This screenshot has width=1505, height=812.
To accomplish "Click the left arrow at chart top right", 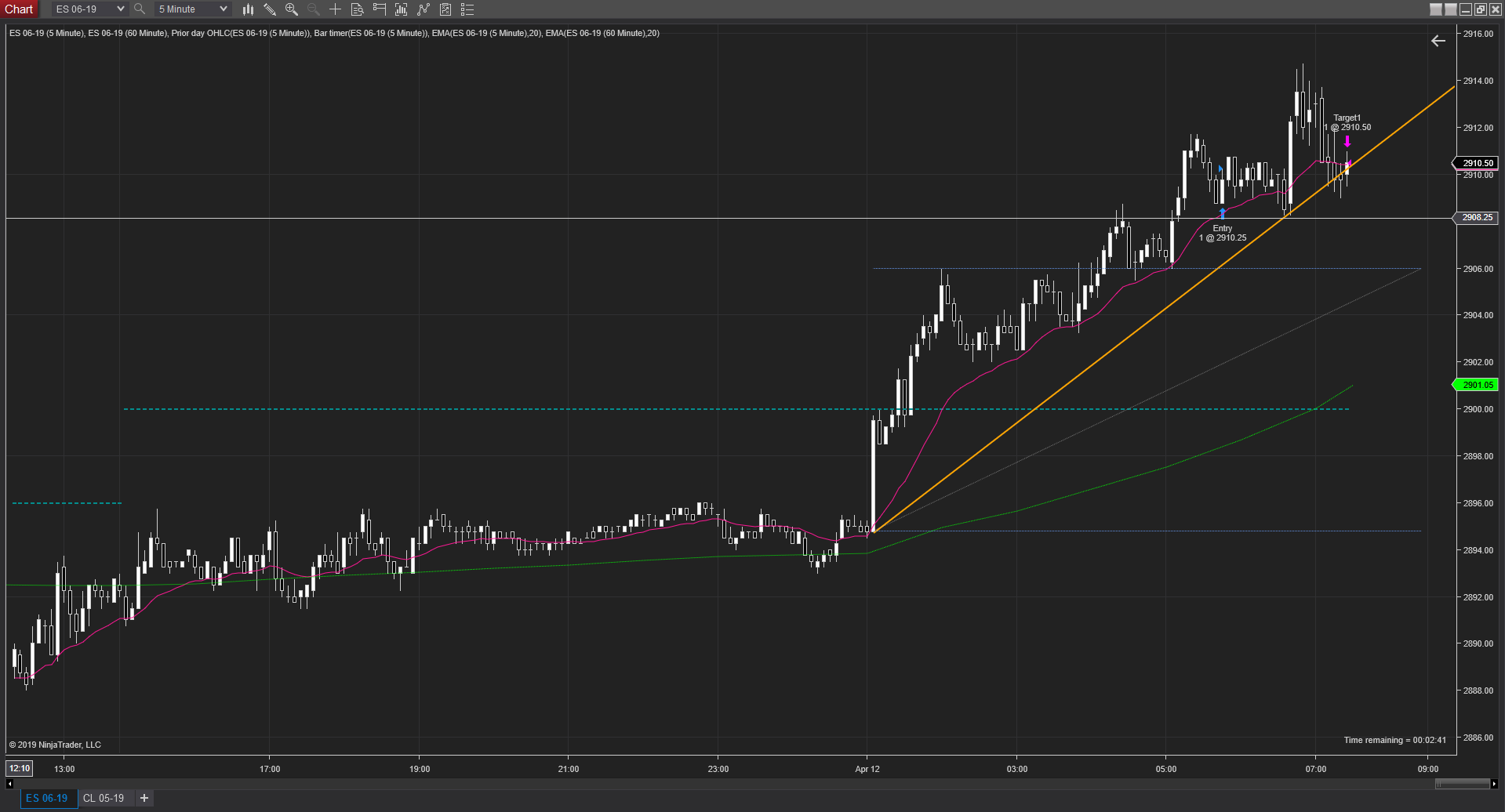I will coord(1438,41).
